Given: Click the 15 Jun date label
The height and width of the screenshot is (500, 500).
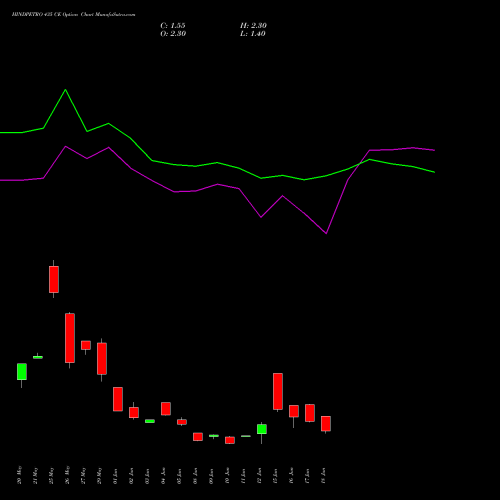Looking at the screenshot, I should tap(275, 476).
